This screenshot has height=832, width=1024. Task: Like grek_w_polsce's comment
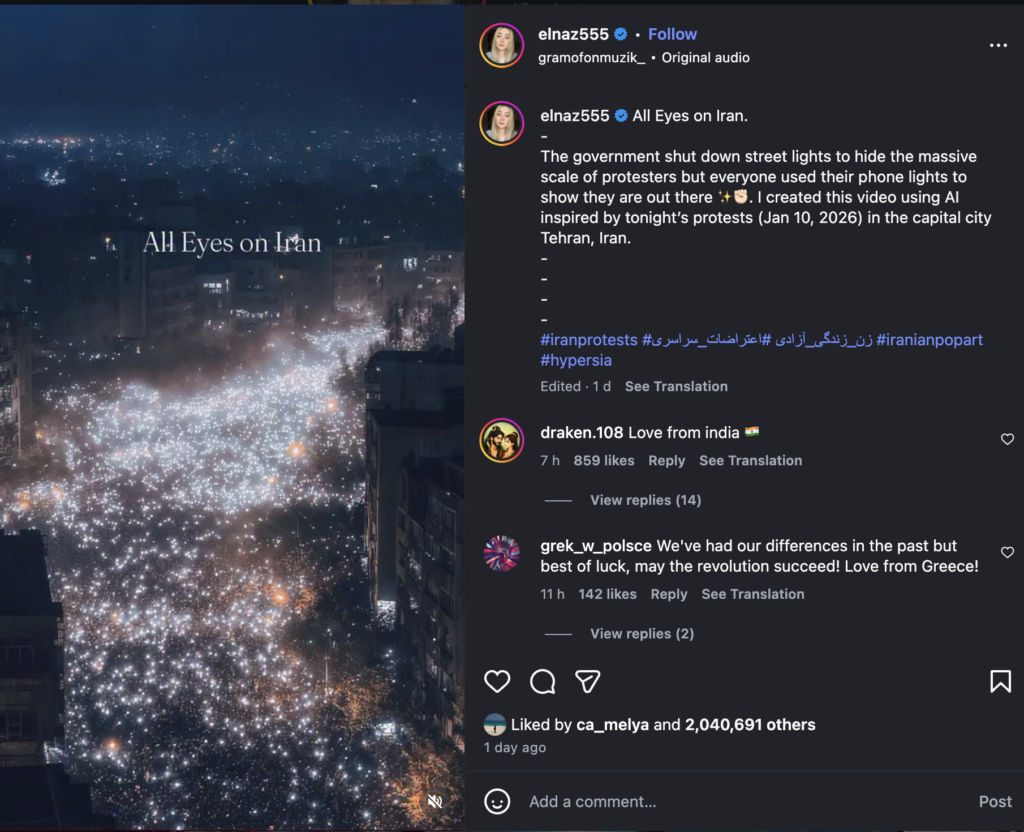(x=1007, y=552)
